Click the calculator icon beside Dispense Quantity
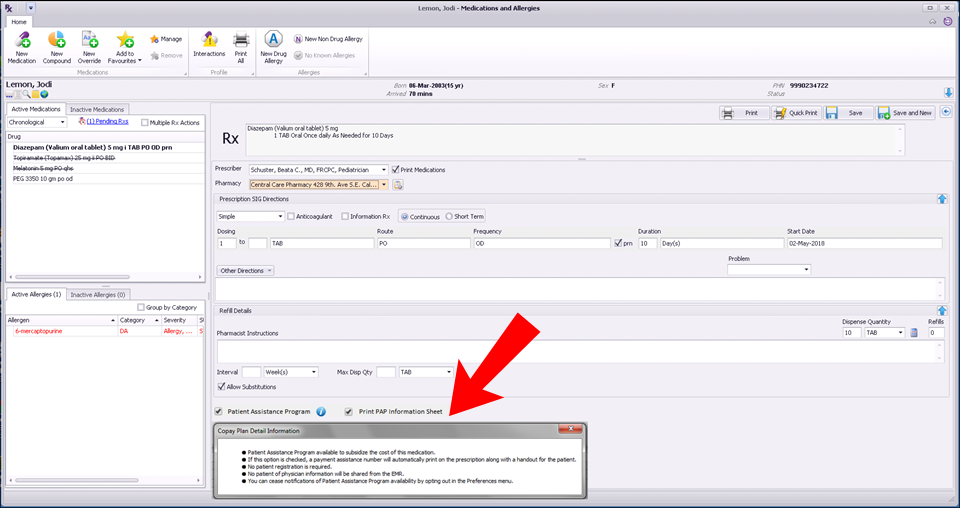Image resolution: width=960 pixels, height=508 pixels. click(914, 333)
